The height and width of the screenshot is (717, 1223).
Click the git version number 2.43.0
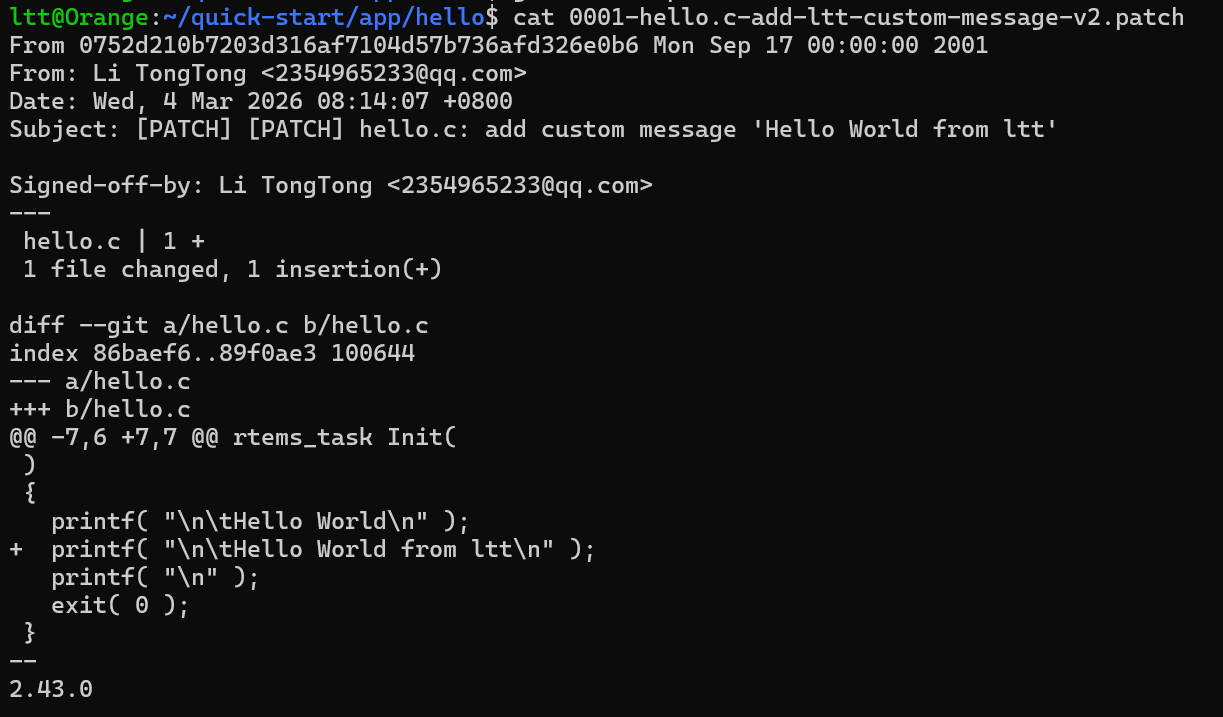(x=51, y=689)
